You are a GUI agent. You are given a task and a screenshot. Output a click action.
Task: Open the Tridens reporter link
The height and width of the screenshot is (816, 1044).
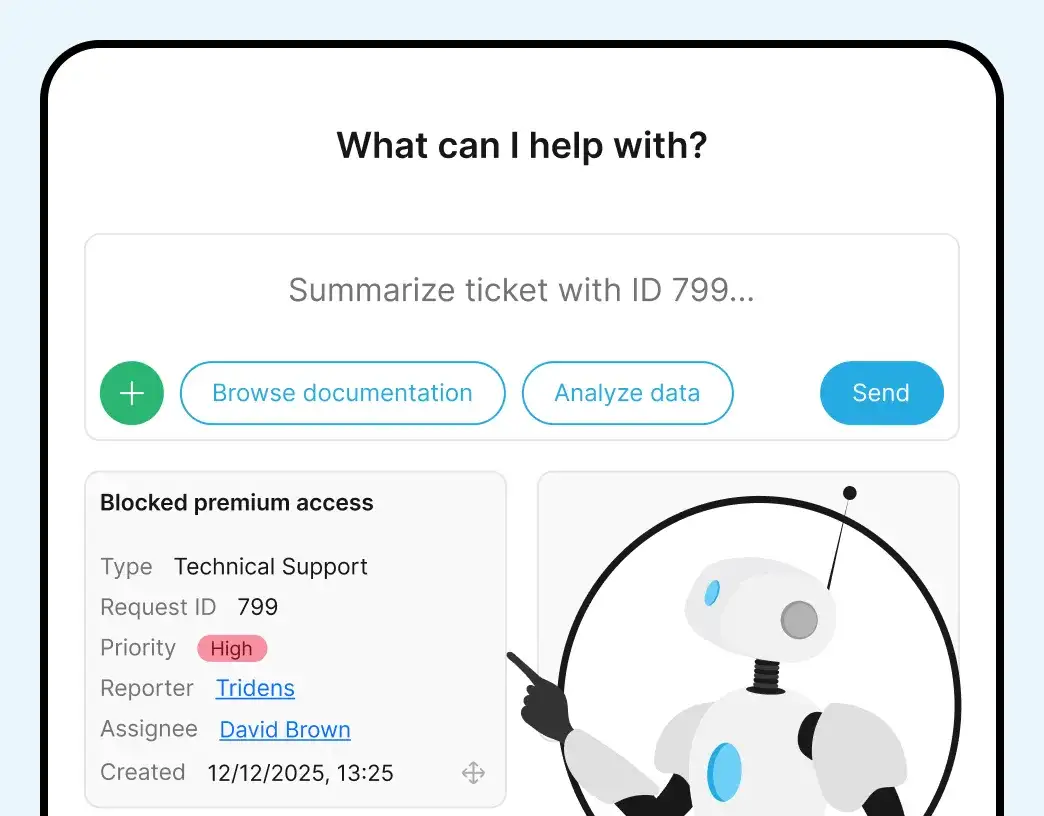point(255,688)
